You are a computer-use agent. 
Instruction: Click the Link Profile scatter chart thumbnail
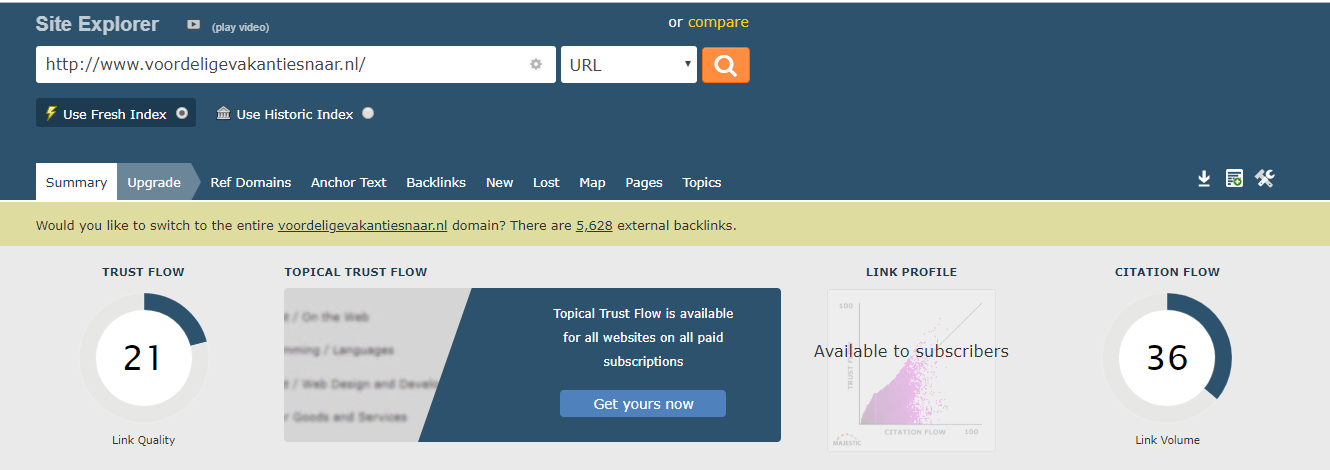(x=911, y=370)
